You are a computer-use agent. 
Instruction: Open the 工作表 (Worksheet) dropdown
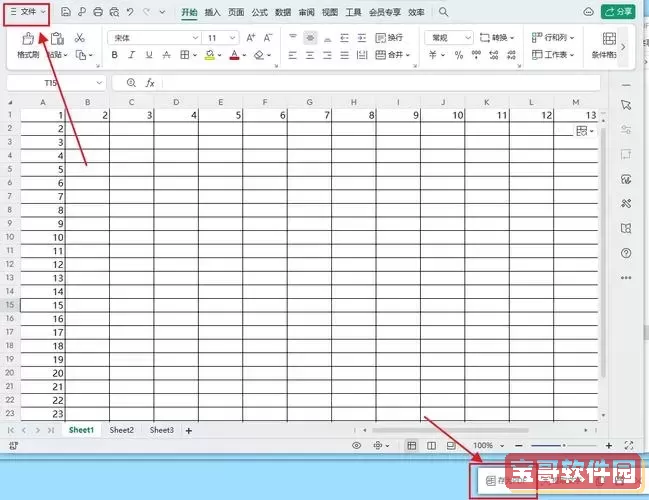click(553, 55)
